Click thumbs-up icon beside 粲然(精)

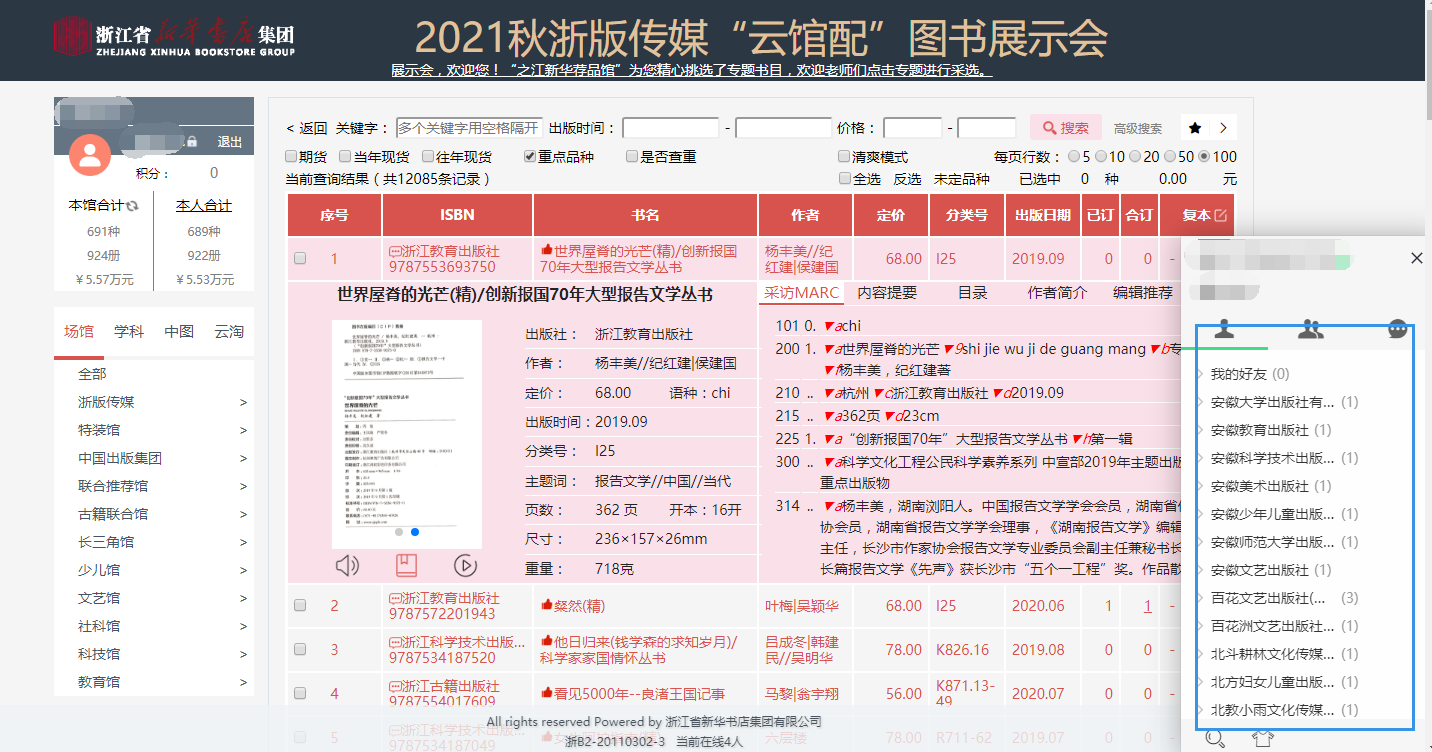[x=547, y=605]
